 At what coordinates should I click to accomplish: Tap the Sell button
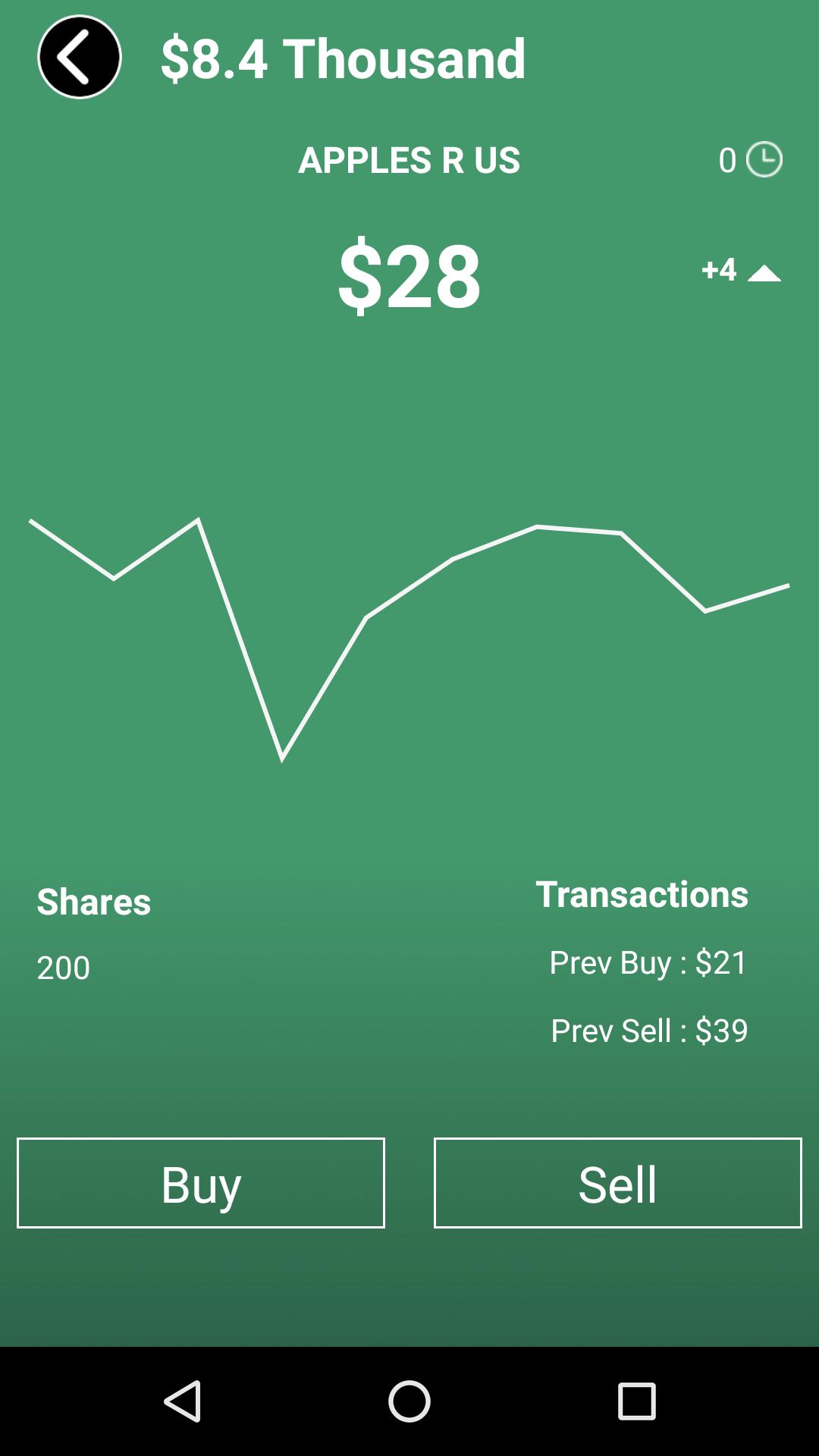pyautogui.click(x=617, y=1183)
